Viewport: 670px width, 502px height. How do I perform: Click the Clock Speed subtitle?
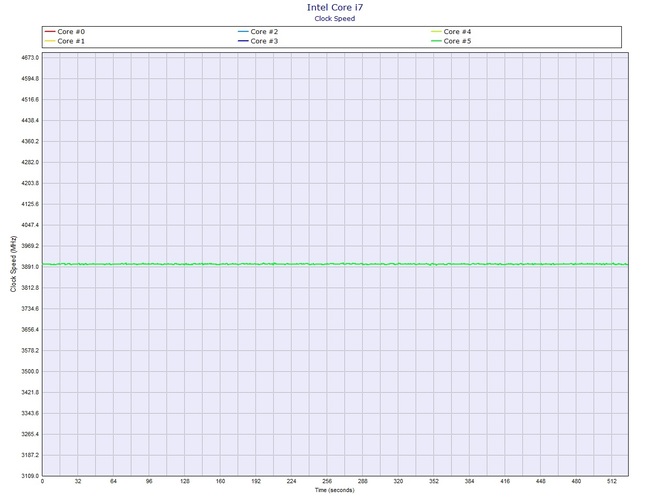point(335,18)
